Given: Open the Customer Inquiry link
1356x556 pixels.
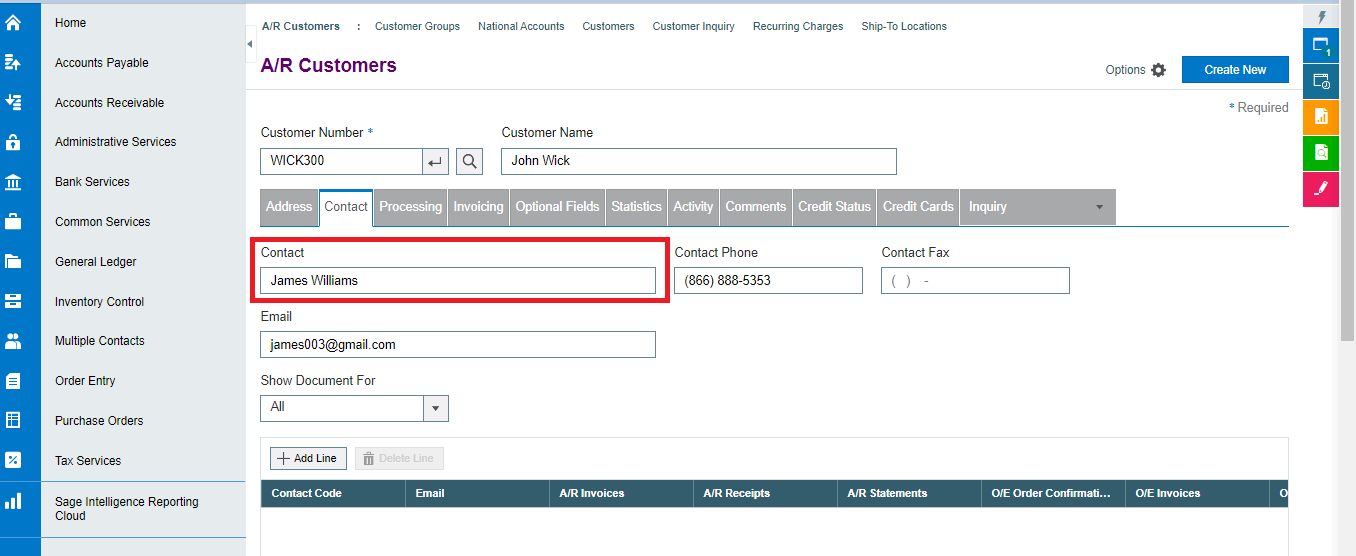Looking at the screenshot, I should coord(693,26).
